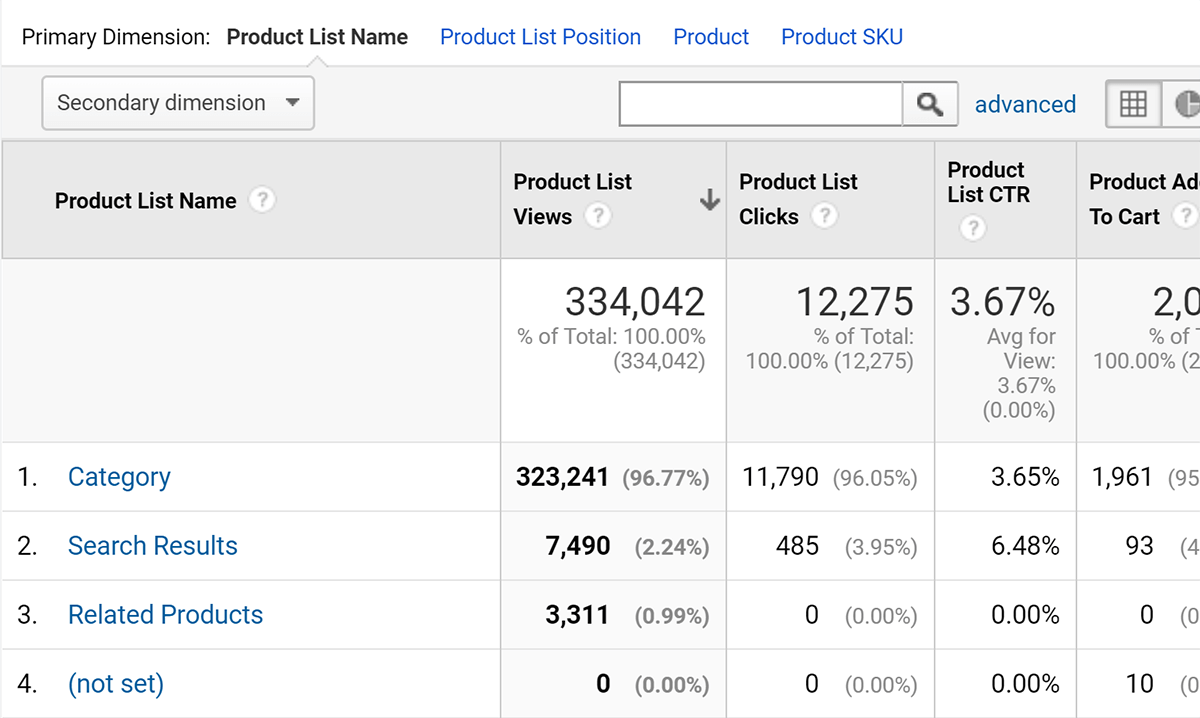Select Product List Name primary dimension

(317, 37)
